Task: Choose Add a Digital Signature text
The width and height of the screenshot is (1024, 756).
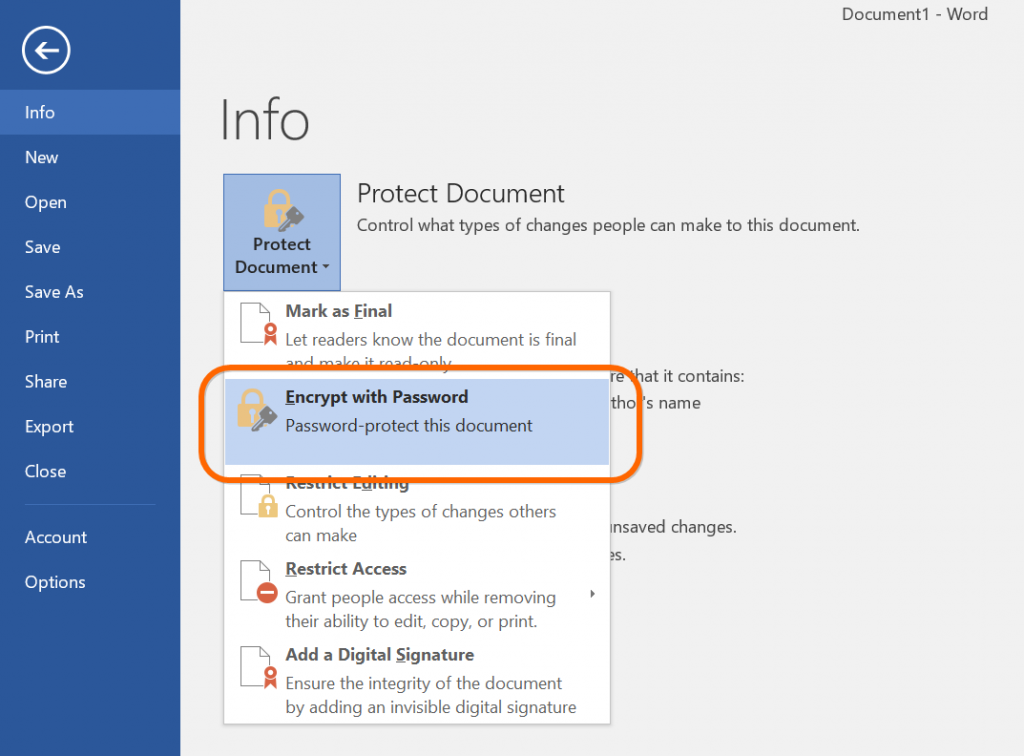Action: (380, 655)
